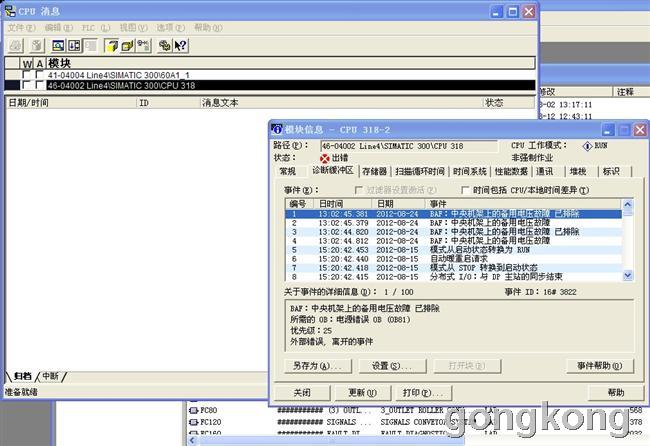The width and height of the screenshot is (650, 446).
Task: Click the 日时间 column header in event list
Action: point(343,204)
